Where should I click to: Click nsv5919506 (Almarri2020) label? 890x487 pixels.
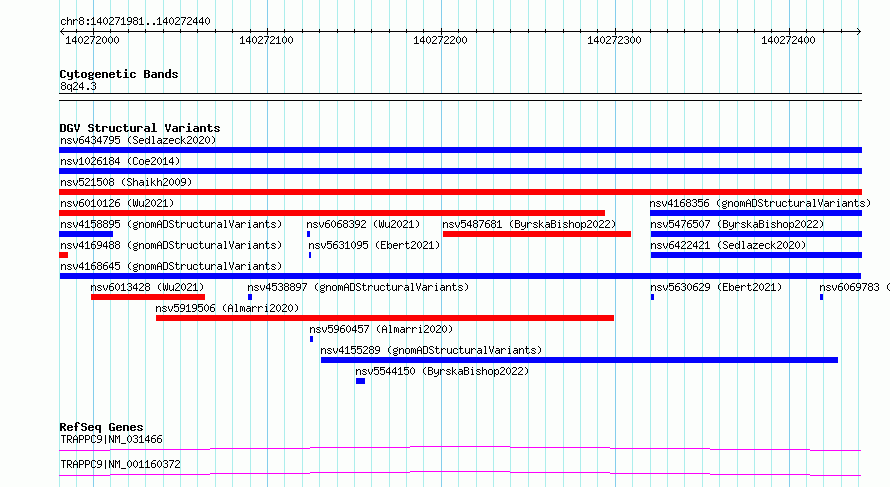pos(227,308)
